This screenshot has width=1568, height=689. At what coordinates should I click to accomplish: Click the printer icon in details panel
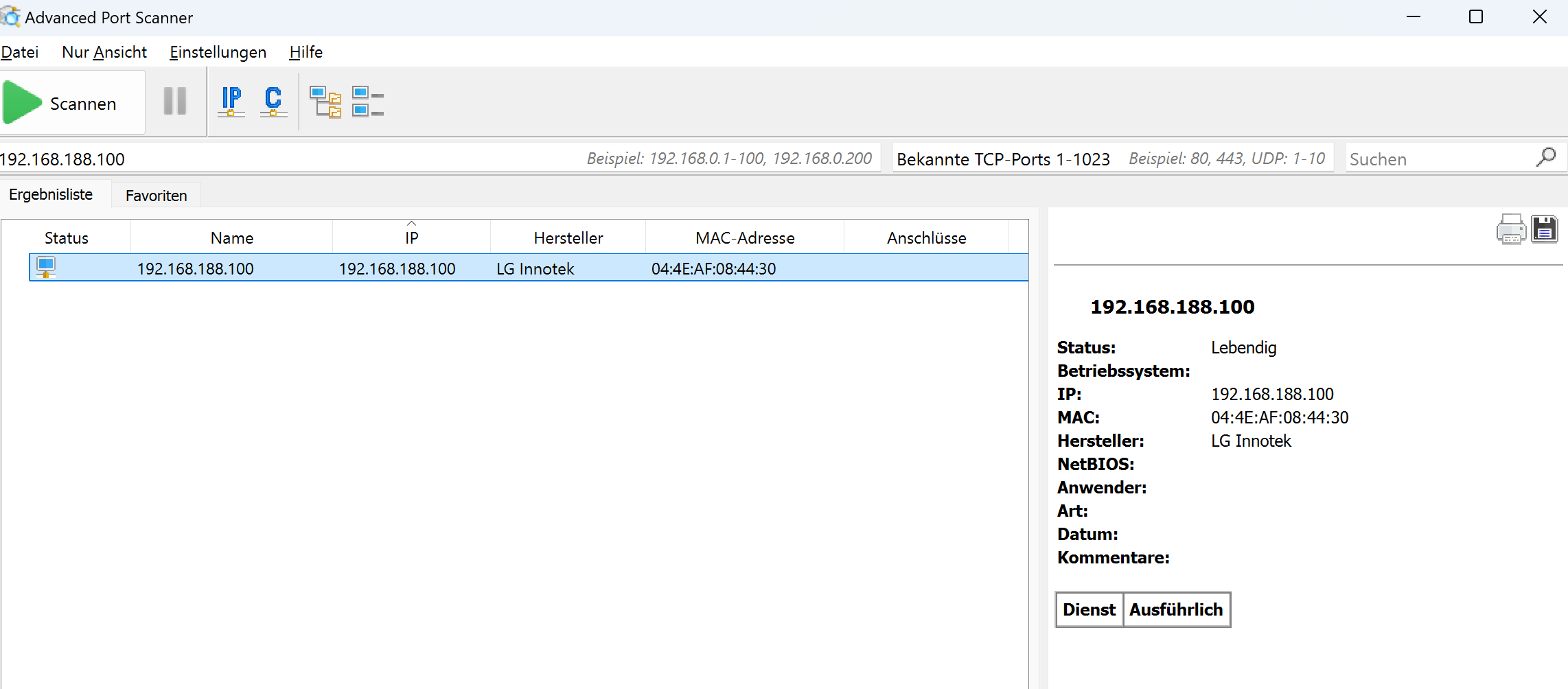point(1510,230)
